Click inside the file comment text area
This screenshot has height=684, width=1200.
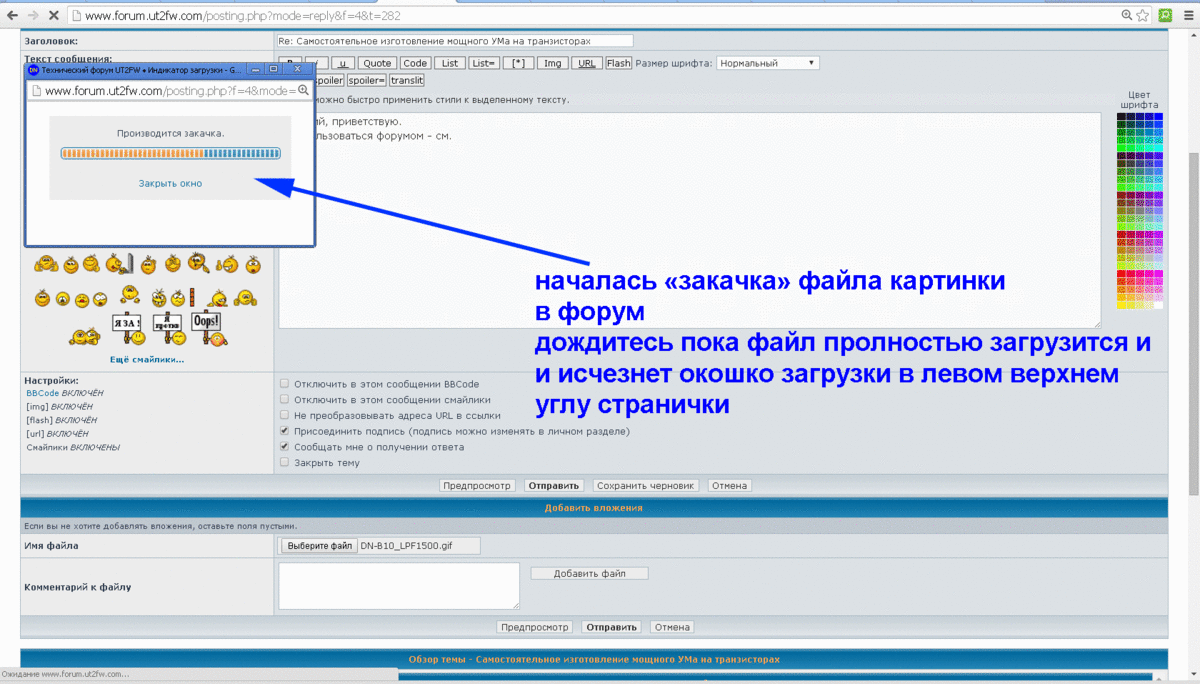click(x=399, y=585)
